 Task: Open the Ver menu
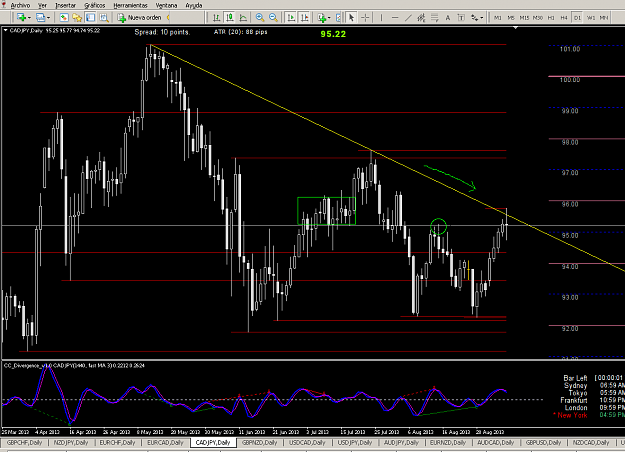42,5
